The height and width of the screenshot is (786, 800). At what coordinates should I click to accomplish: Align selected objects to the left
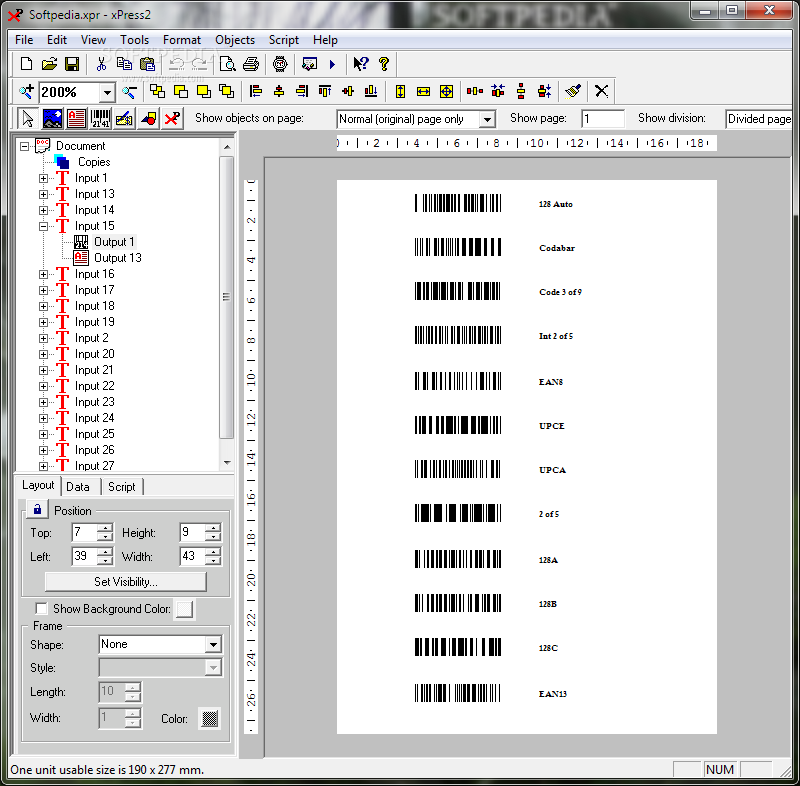256,92
